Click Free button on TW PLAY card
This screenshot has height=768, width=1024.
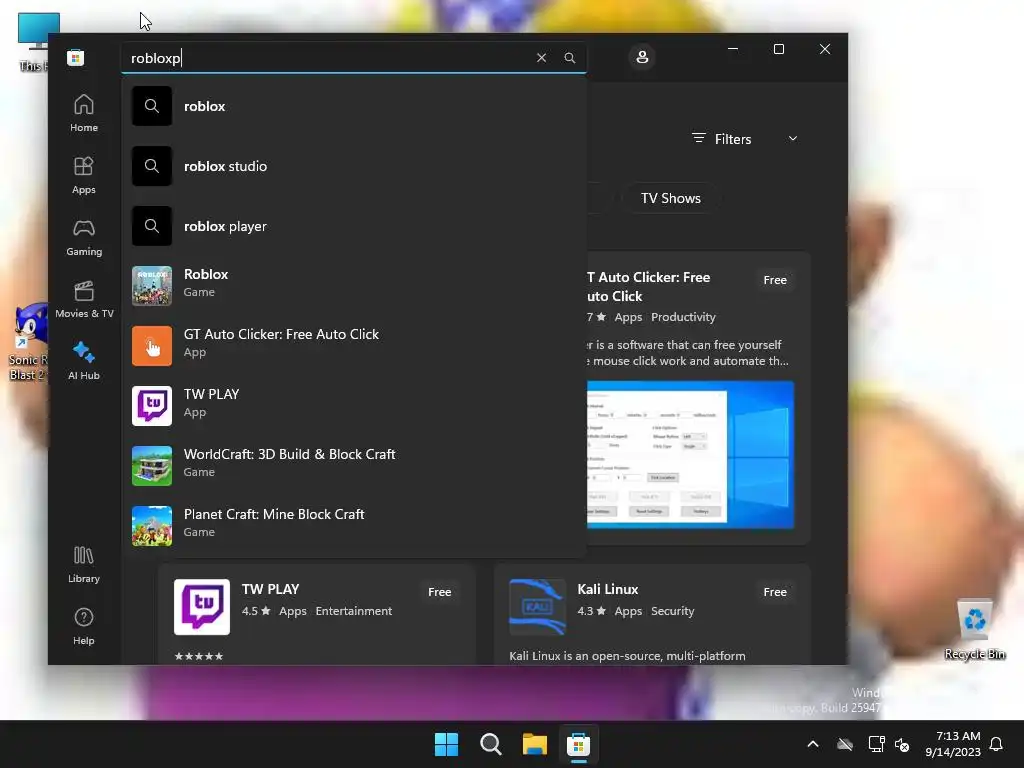coord(440,592)
